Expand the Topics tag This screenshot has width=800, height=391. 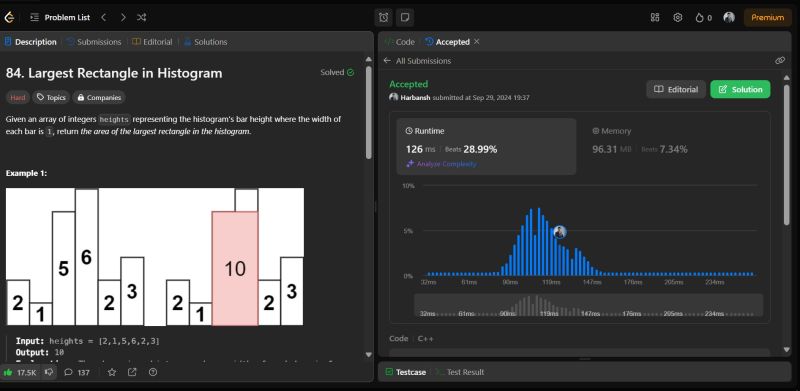[51, 97]
